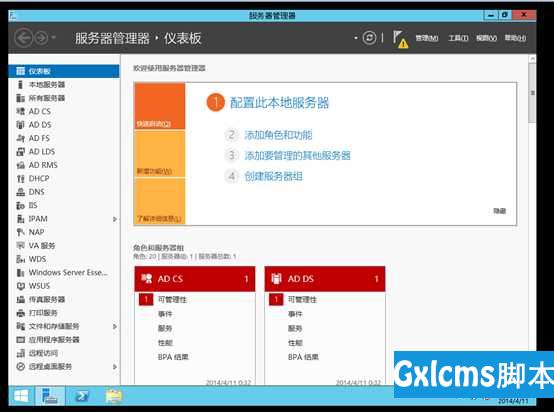
Task: Expand the 远程桌面服务 arrow
Action: click(115, 367)
